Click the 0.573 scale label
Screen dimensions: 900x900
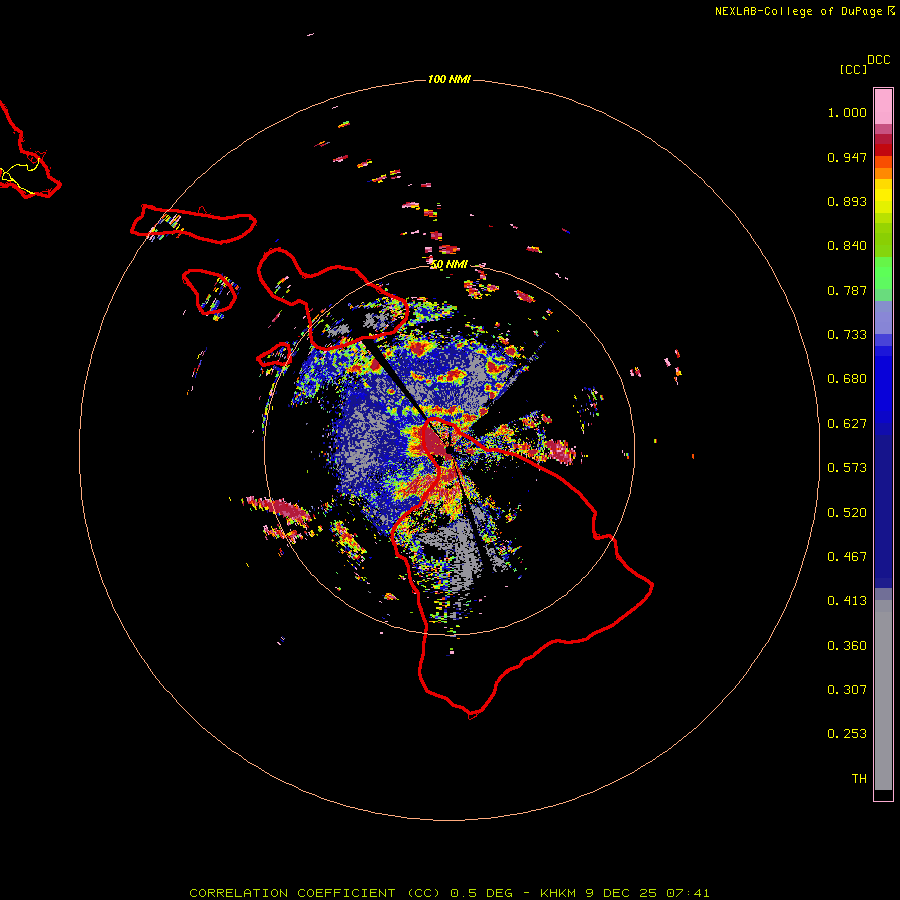(847, 468)
